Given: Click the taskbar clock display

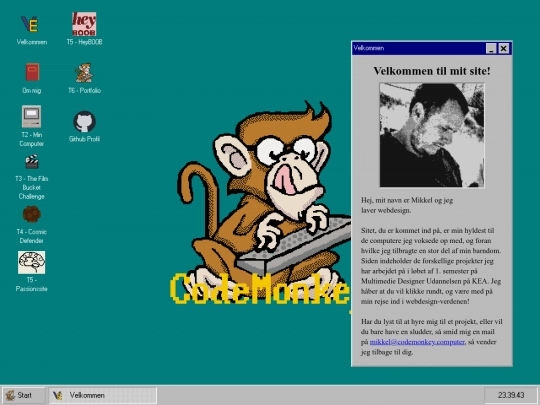Looking at the screenshot, I should [511, 395].
